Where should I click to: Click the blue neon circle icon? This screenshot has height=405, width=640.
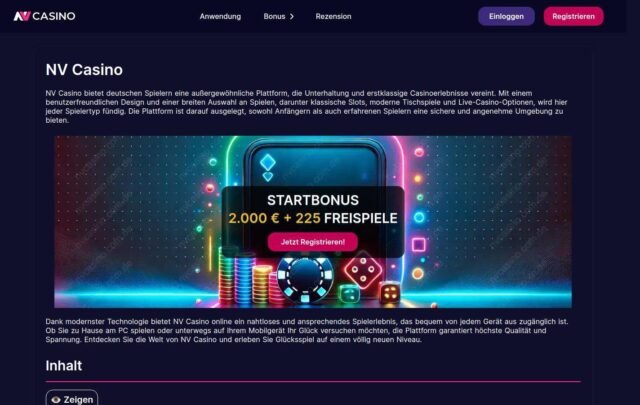coord(419,217)
